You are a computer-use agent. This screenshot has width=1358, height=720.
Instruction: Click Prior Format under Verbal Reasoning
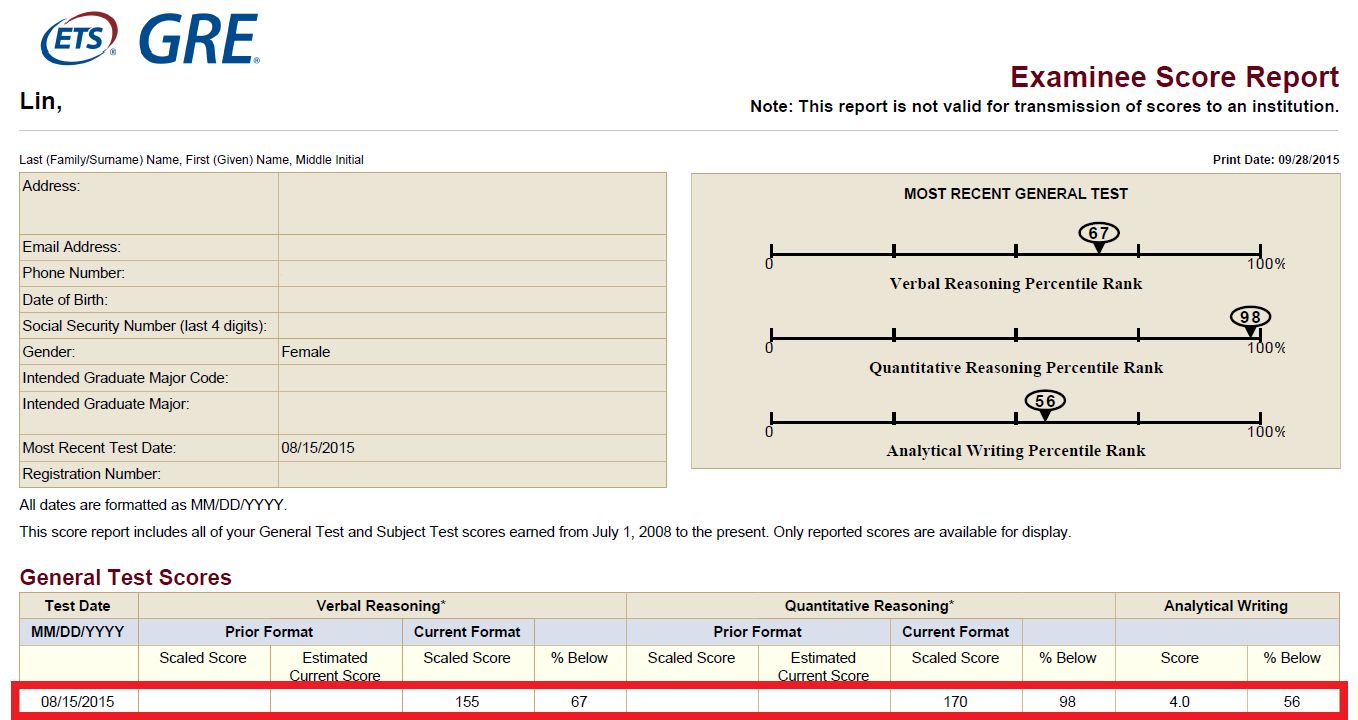[x=270, y=632]
